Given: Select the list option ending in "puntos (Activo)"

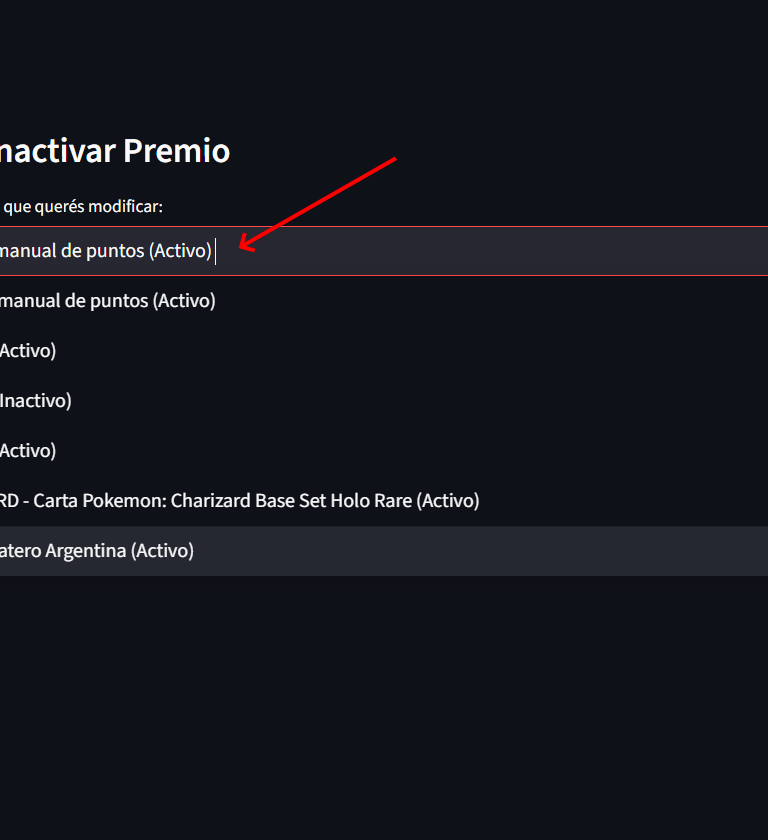Looking at the screenshot, I should [x=108, y=301].
